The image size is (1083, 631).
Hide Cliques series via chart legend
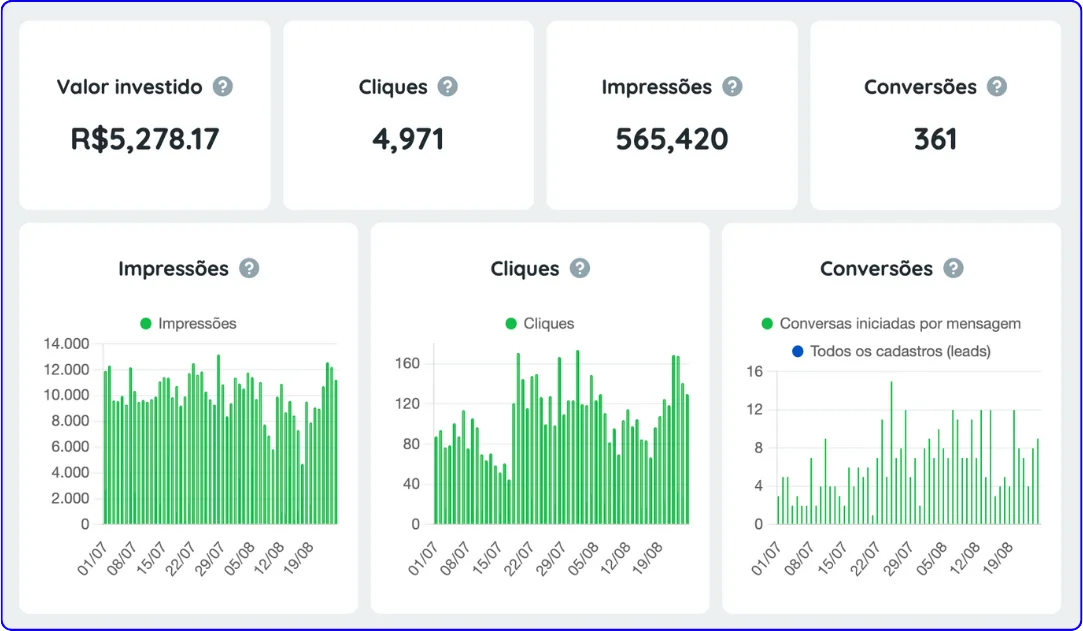tap(540, 323)
